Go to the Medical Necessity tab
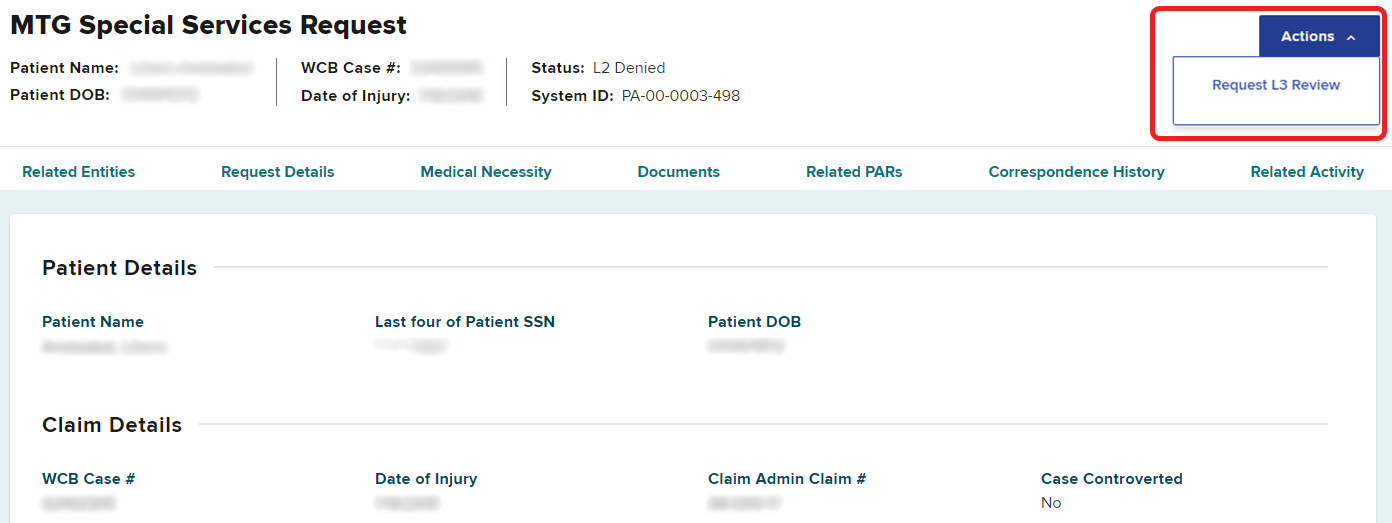The image size is (1392, 523). (x=485, y=172)
